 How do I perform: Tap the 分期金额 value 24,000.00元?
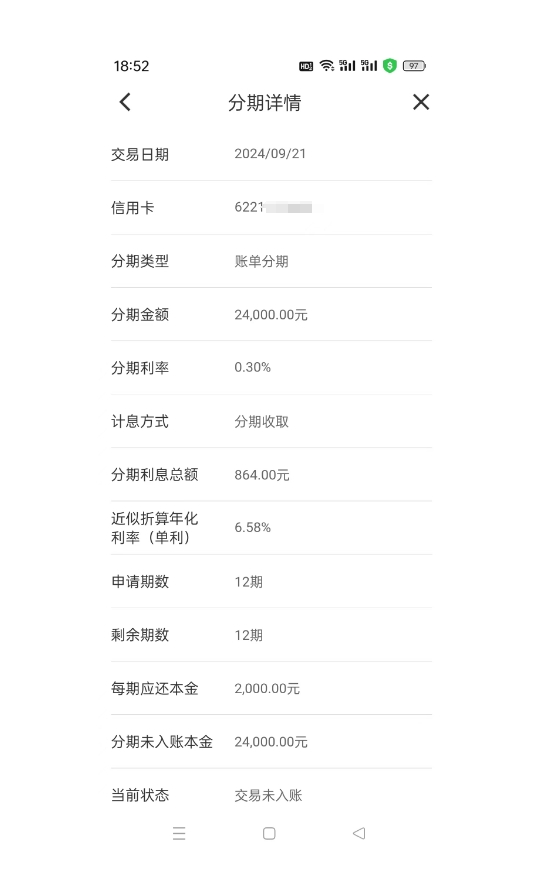point(271,315)
